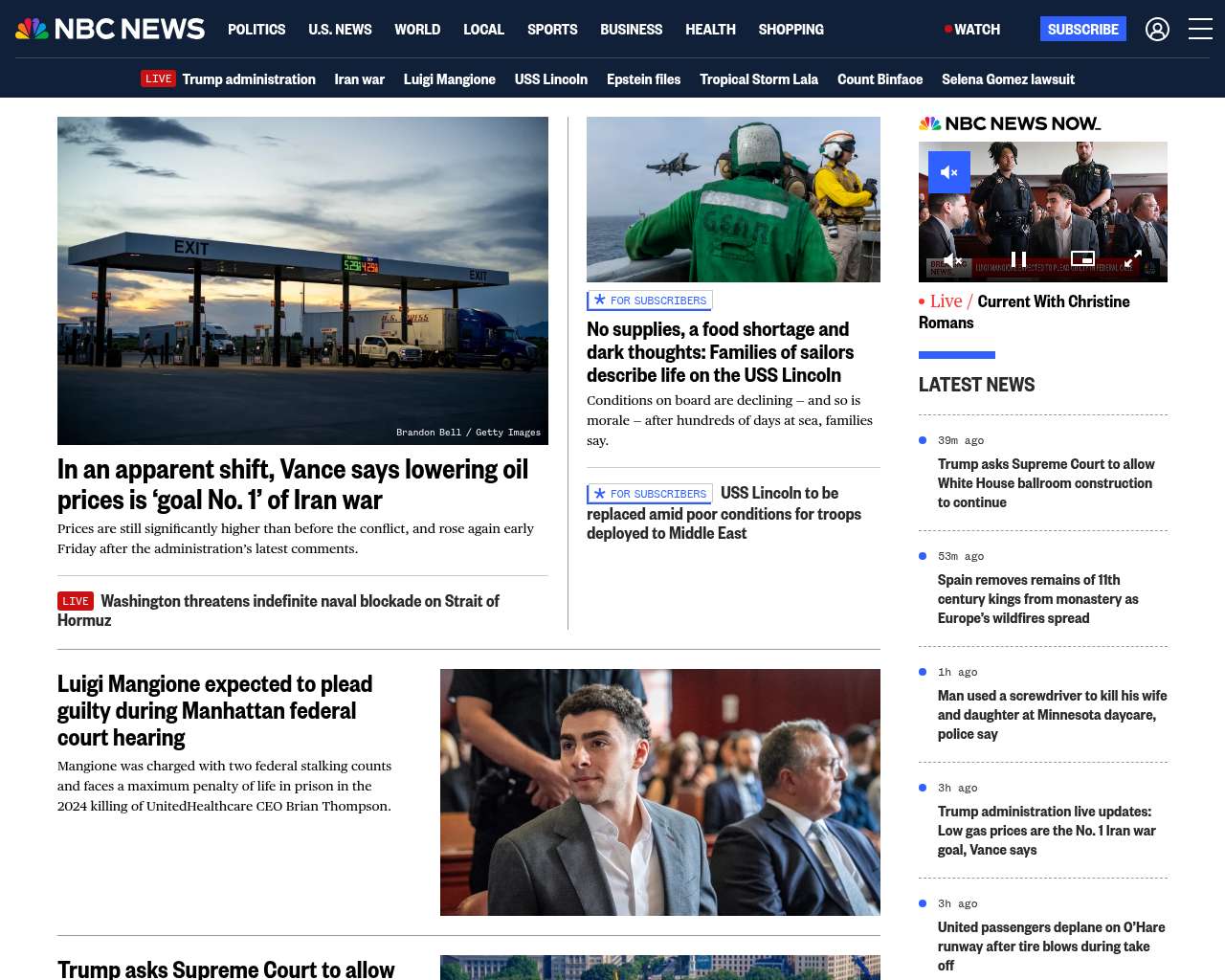Open the gas station lead story photo
This screenshot has height=980, width=1225.
[302, 280]
